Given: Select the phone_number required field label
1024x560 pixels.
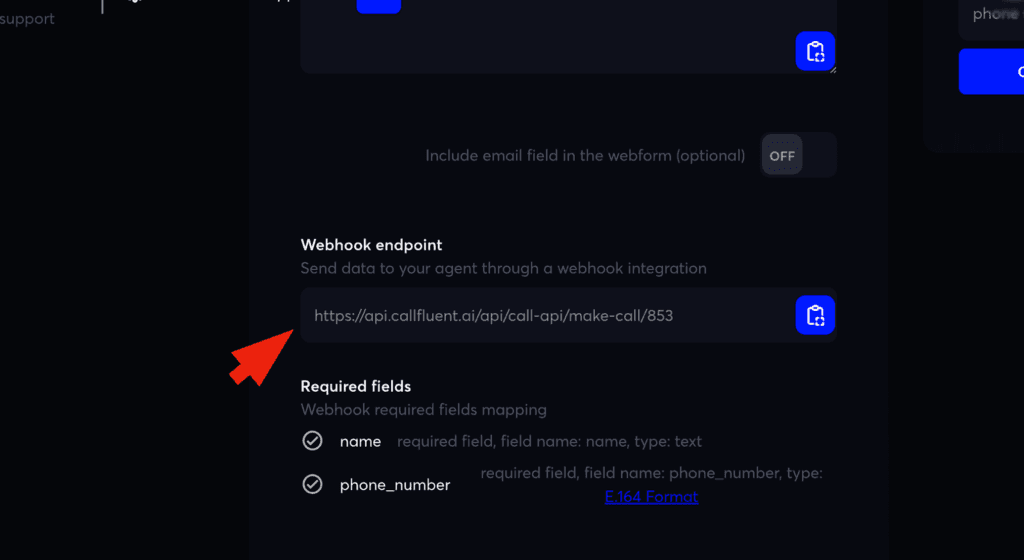Looking at the screenshot, I should click(x=395, y=485).
